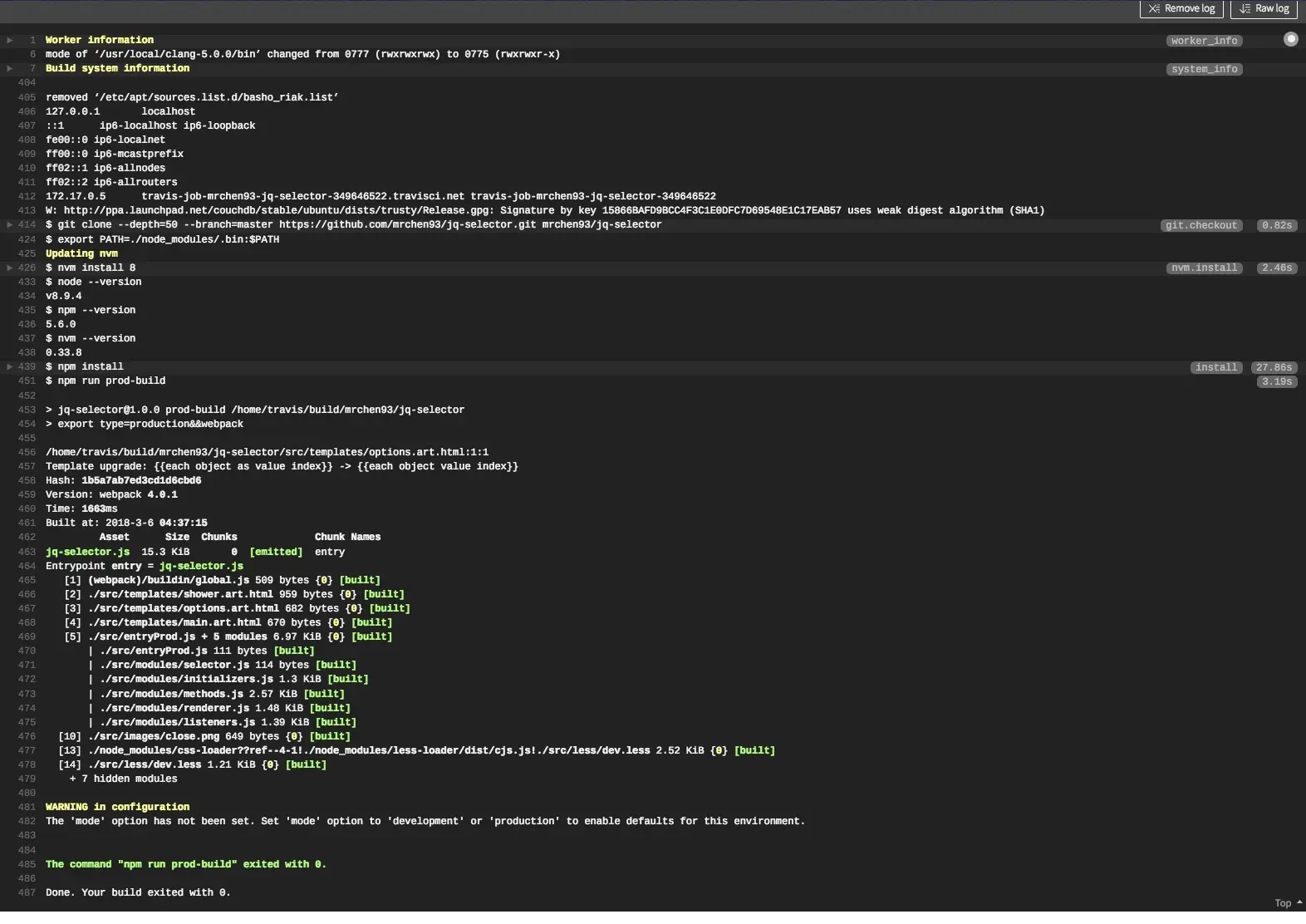Click the 3.19s duration badge

(1276, 381)
